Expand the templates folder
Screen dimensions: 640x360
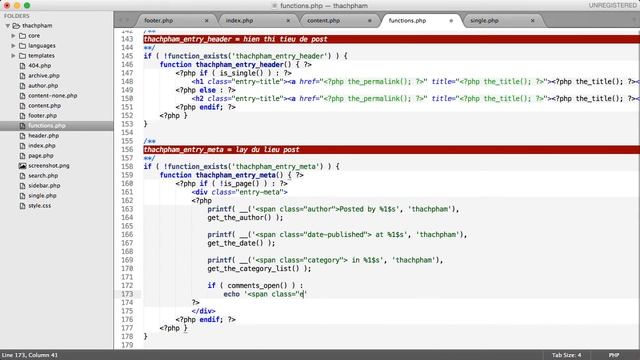13,56
